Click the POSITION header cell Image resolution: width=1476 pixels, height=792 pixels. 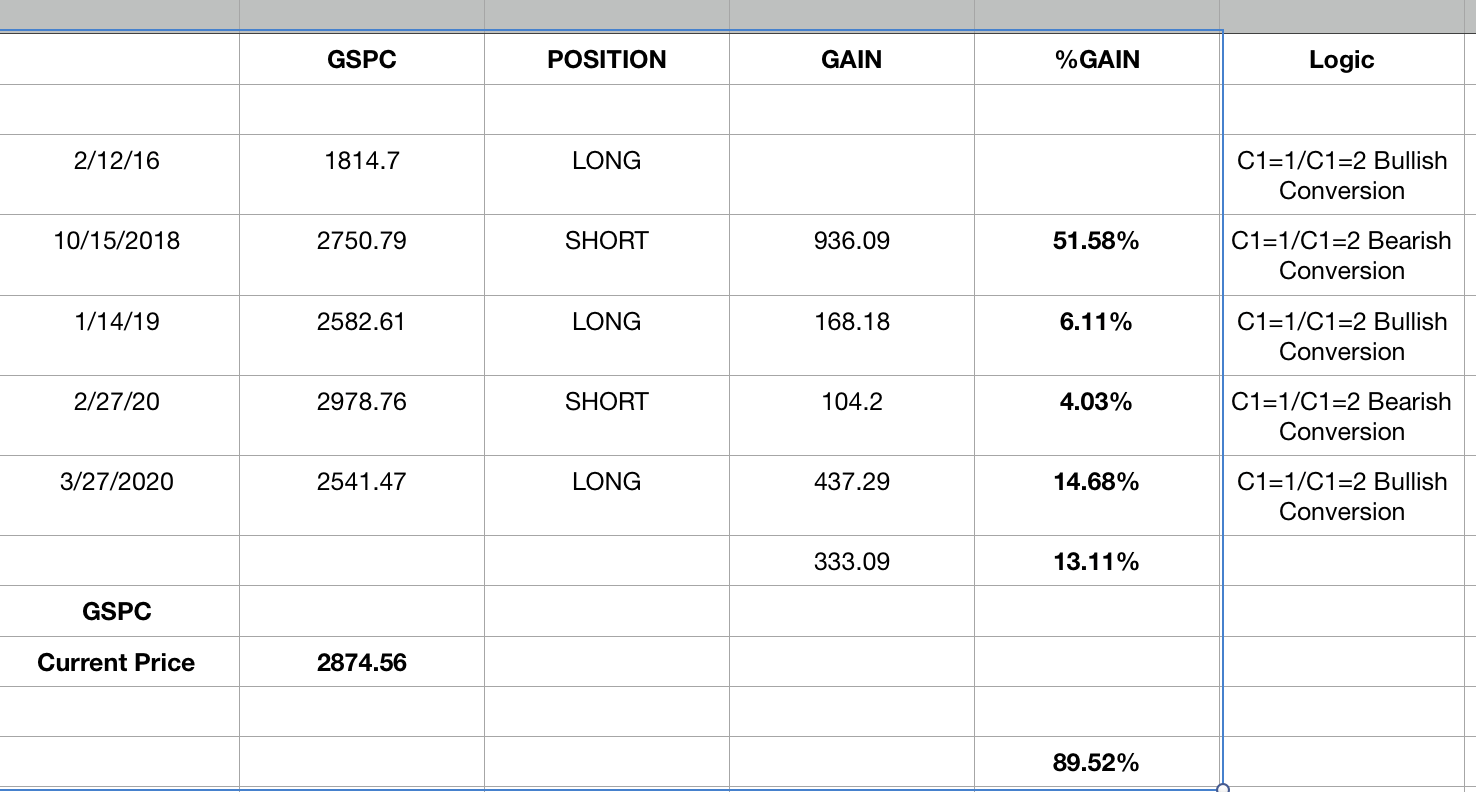606,60
